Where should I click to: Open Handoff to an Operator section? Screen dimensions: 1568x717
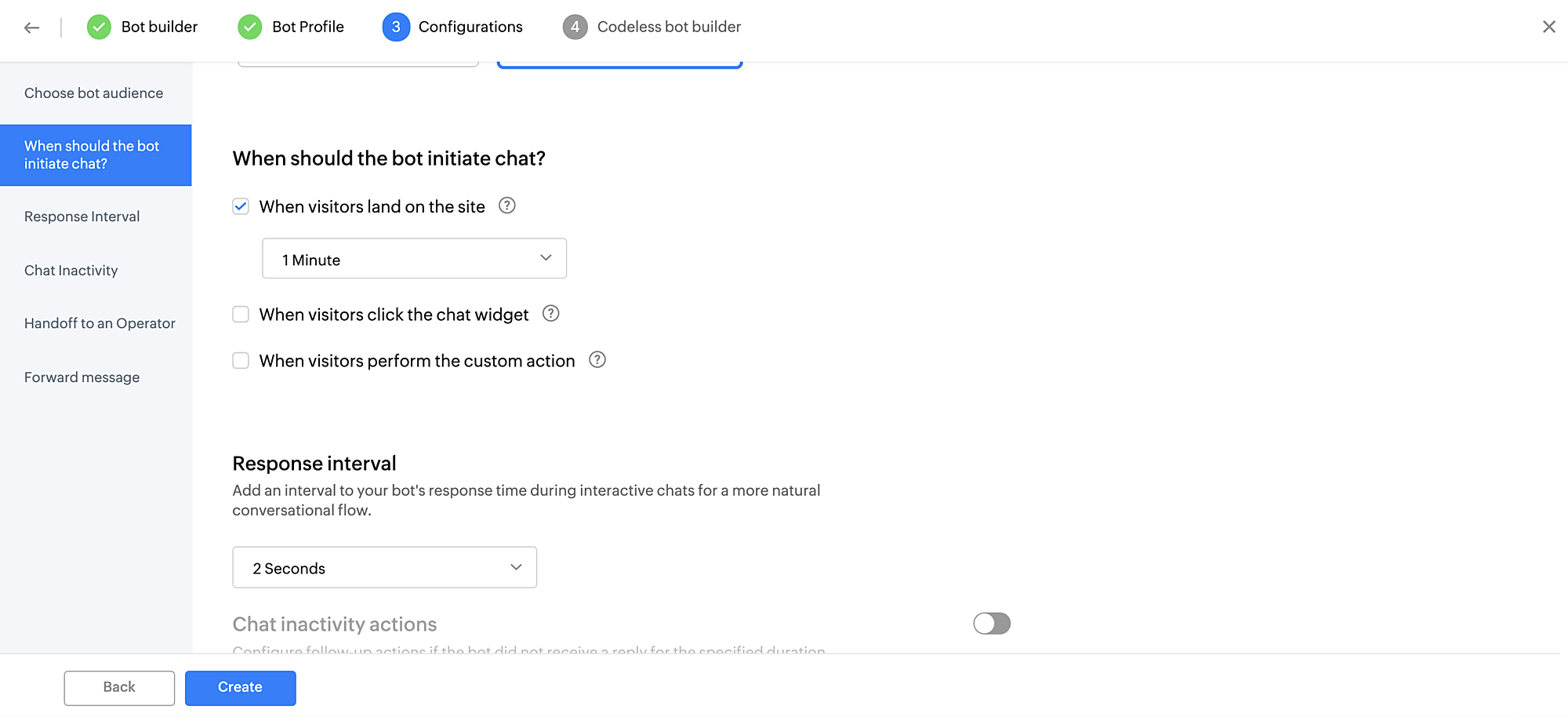100,323
